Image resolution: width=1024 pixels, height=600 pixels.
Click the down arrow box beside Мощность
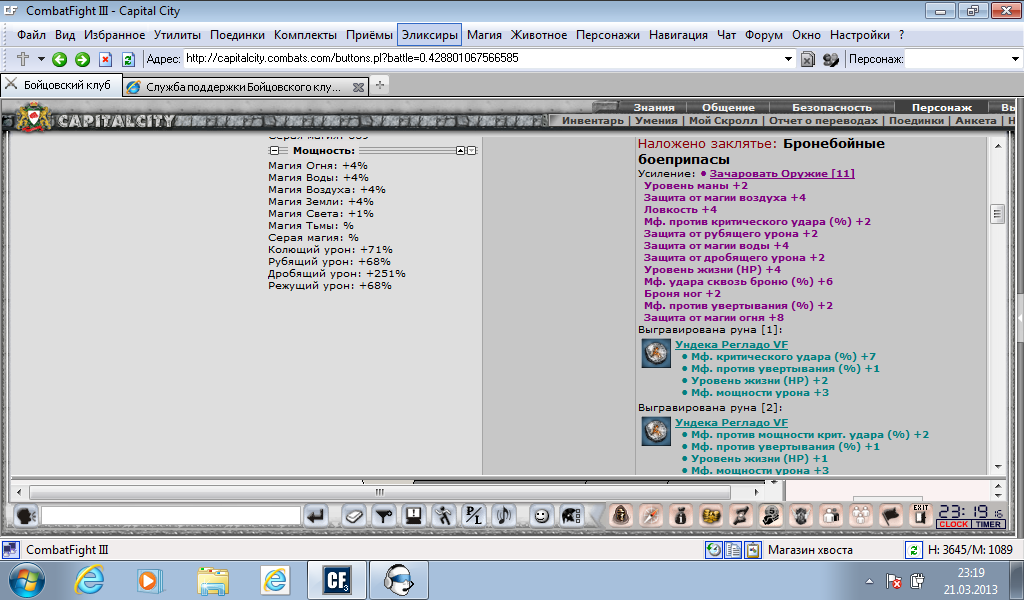point(472,151)
